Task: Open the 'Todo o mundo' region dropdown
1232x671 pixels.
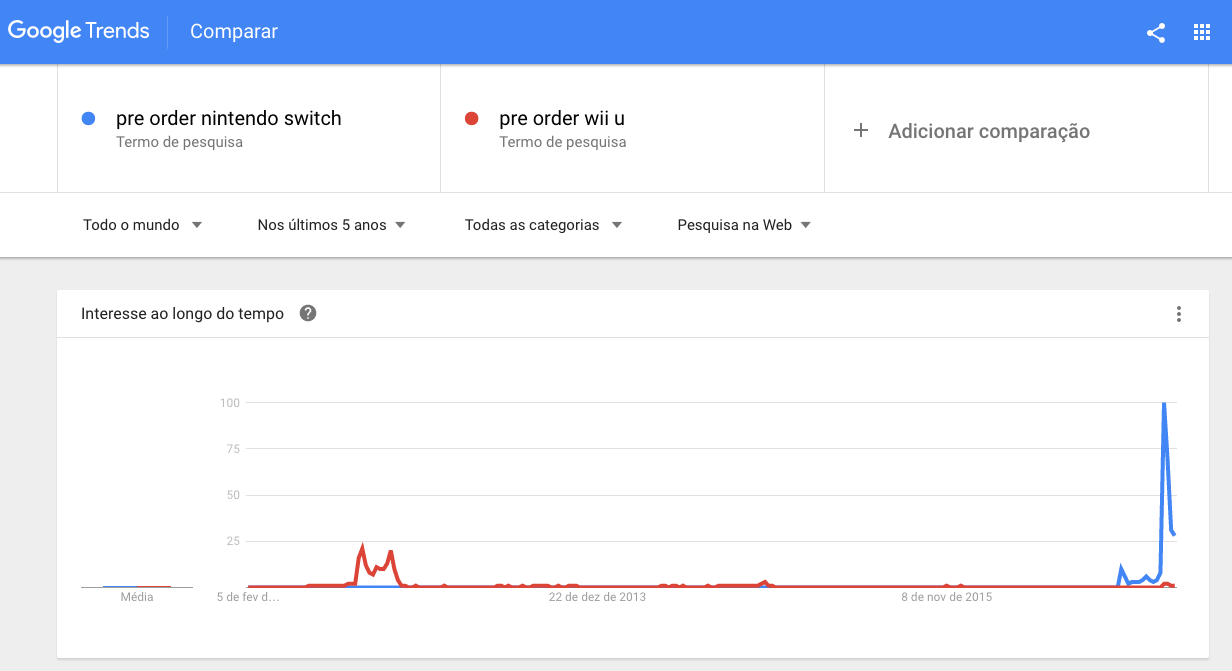Action: pos(142,225)
